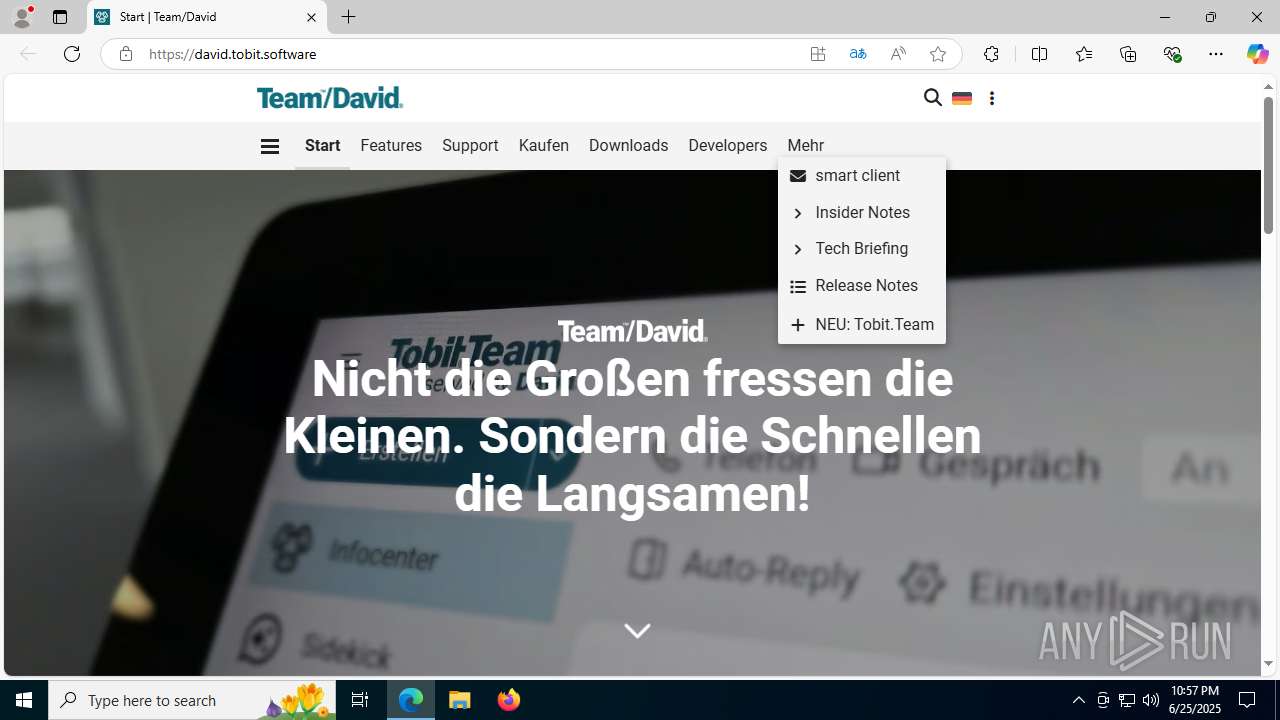Open the hamburger navigation menu icon

coord(269,146)
